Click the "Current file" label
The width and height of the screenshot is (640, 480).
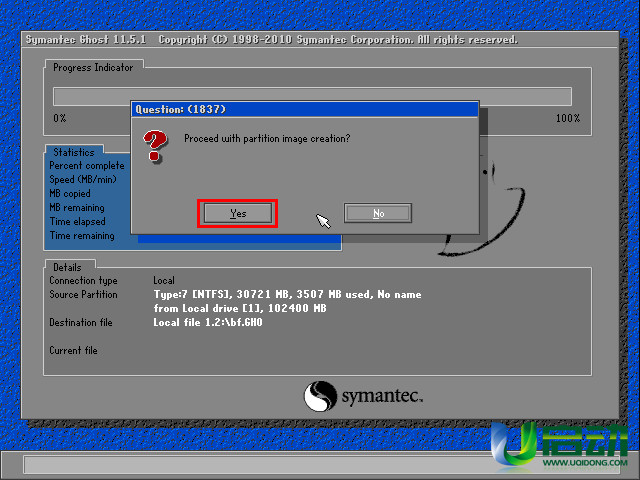tap(73, 351)
